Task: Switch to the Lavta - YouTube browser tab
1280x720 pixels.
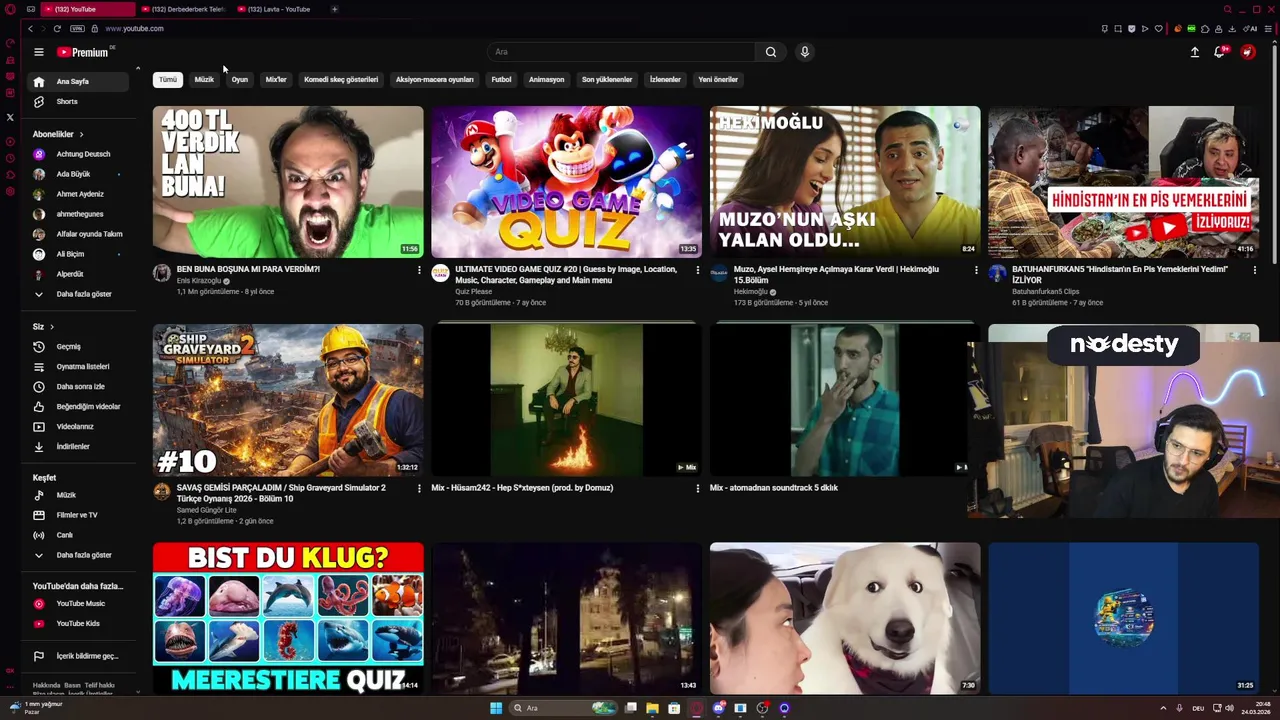Action: point(280,9)
